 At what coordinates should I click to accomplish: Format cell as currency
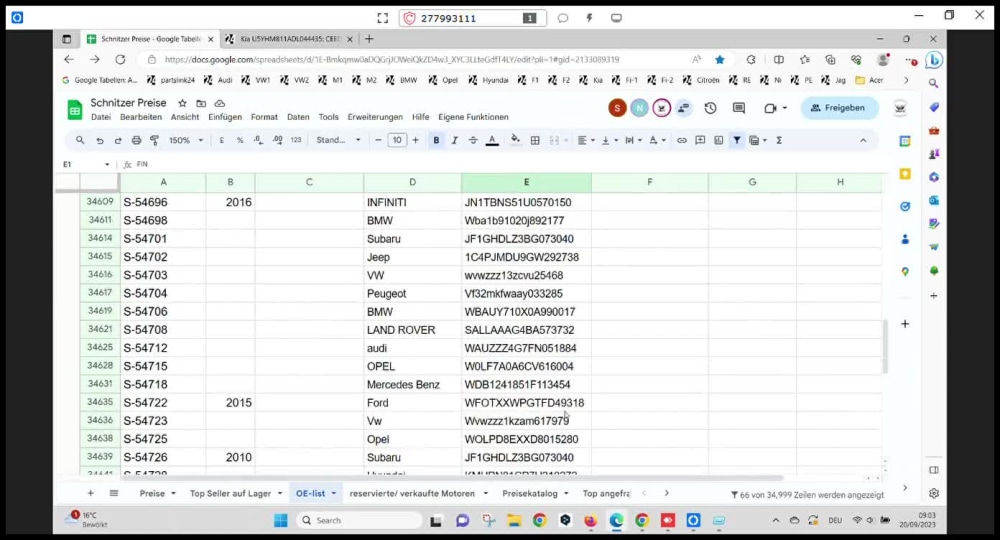click(221, 140)
